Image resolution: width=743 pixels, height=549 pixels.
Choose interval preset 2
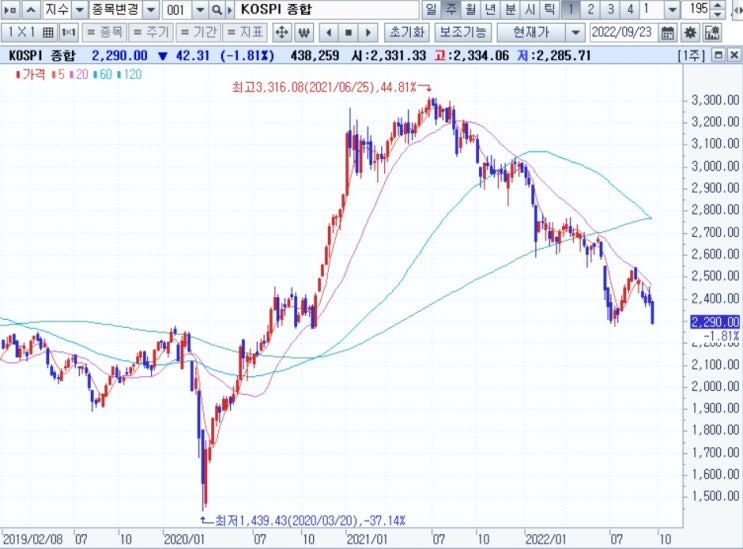[590, 9]
